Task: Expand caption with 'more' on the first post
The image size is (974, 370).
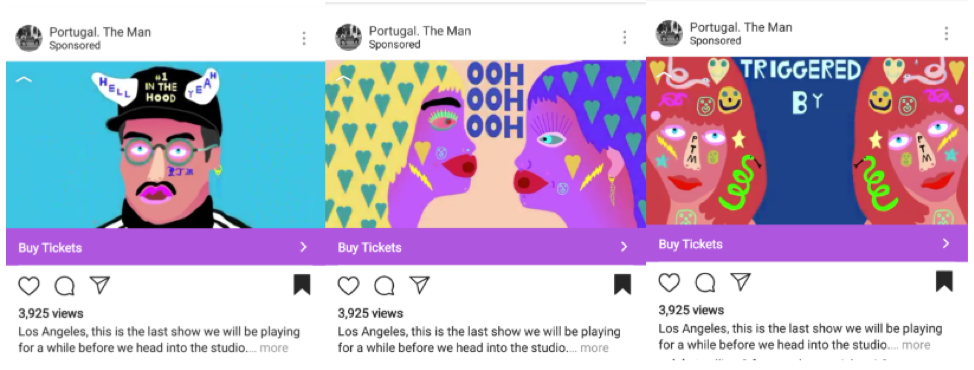Action: [x=274, y=348]
